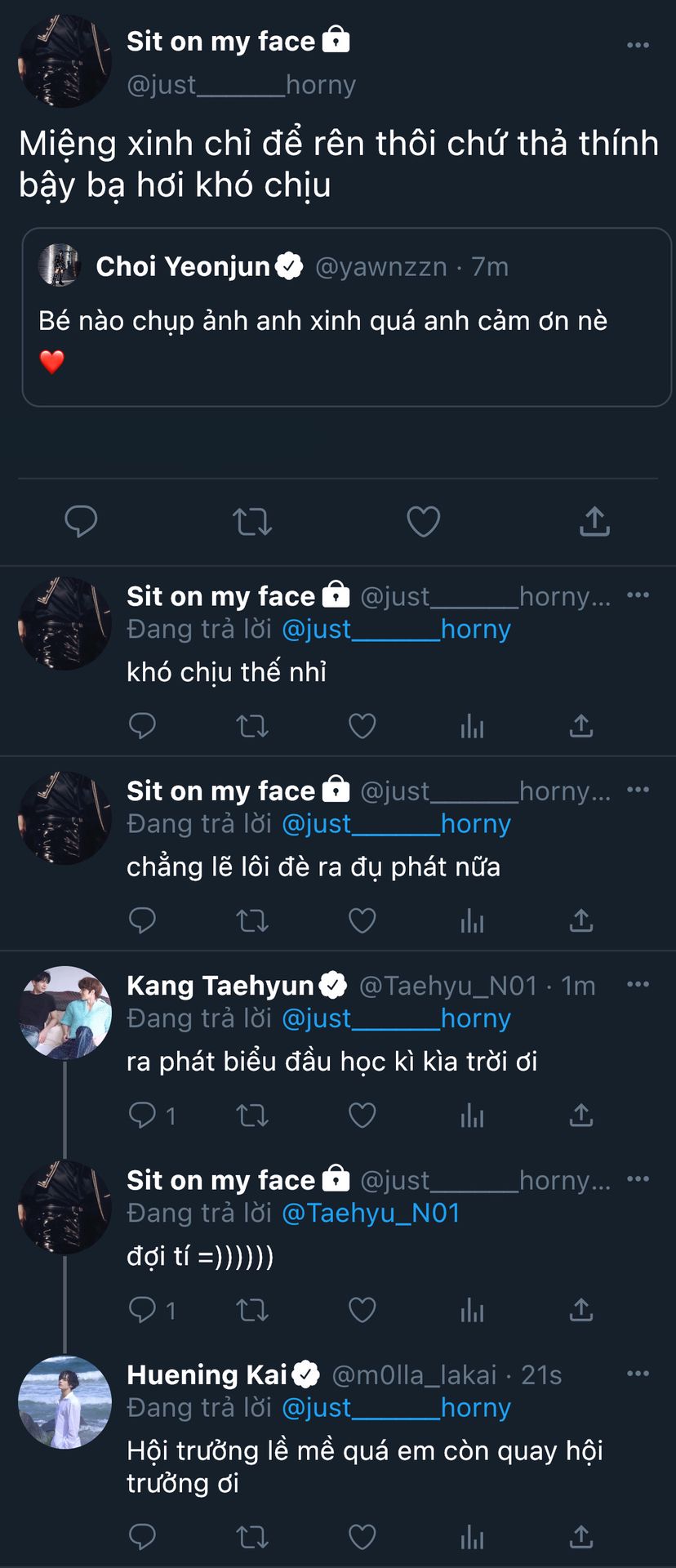Viewport: 676px width, 1568px height.
Task: Retweet the main tweet at top
Action: pos(252,522)
